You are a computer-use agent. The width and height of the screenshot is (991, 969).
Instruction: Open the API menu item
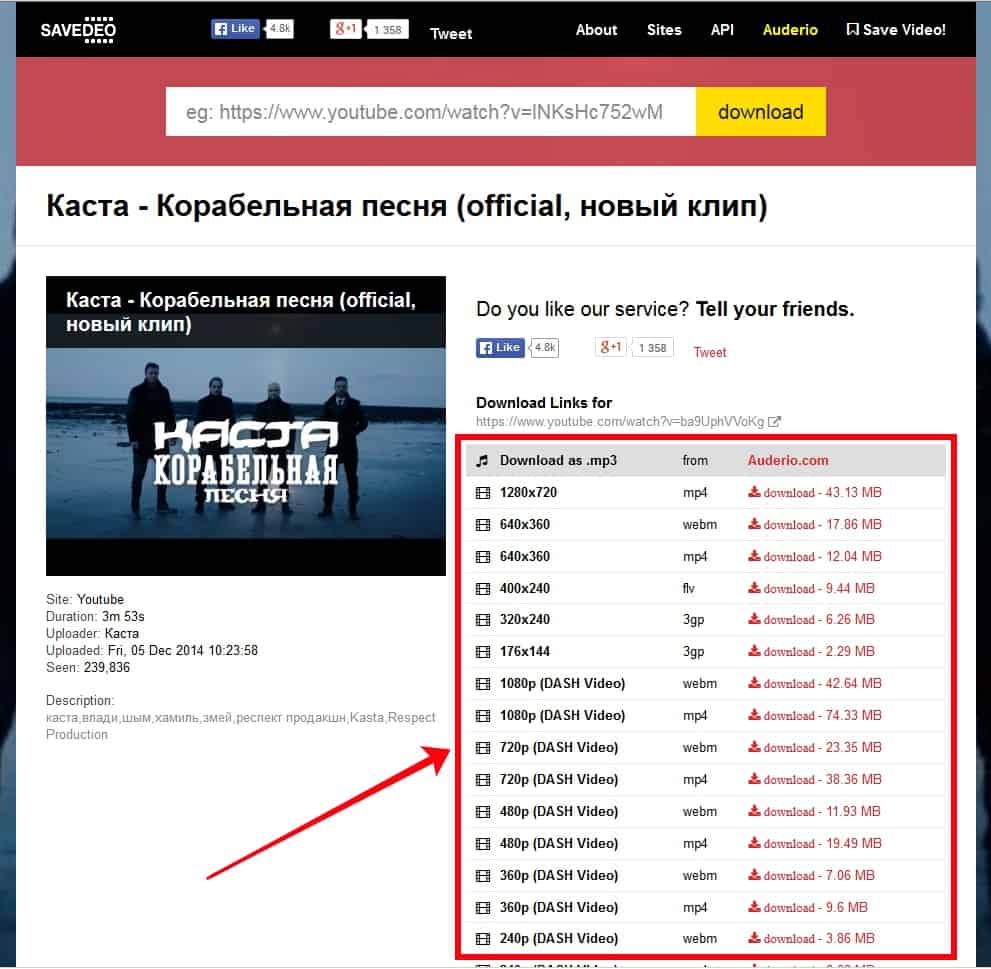[x=722, y=30]
